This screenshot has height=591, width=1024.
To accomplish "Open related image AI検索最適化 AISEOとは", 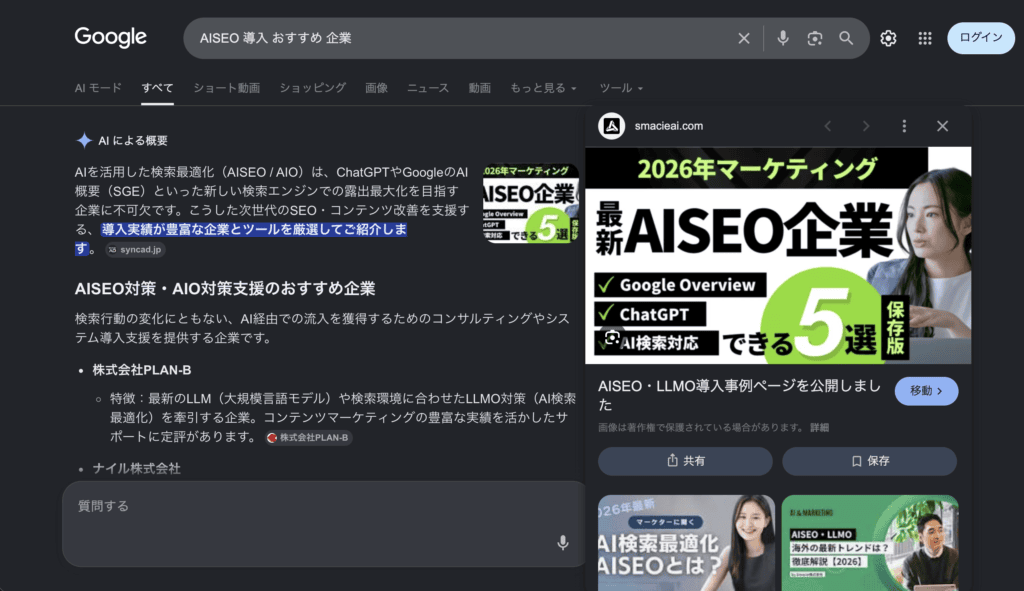I will [686, 543].
